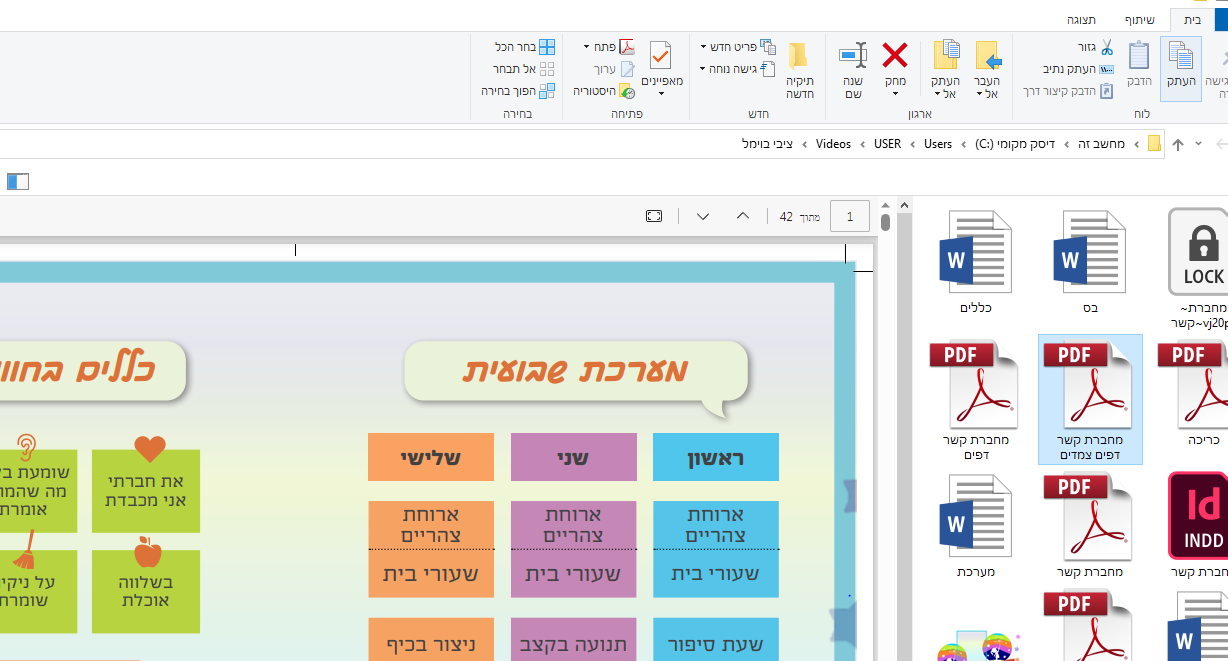Select the מחברת קשר דפים צמדים PDF
Image resolution: width=1228 pixels, height=661 pixels.
click(1090, 400)
